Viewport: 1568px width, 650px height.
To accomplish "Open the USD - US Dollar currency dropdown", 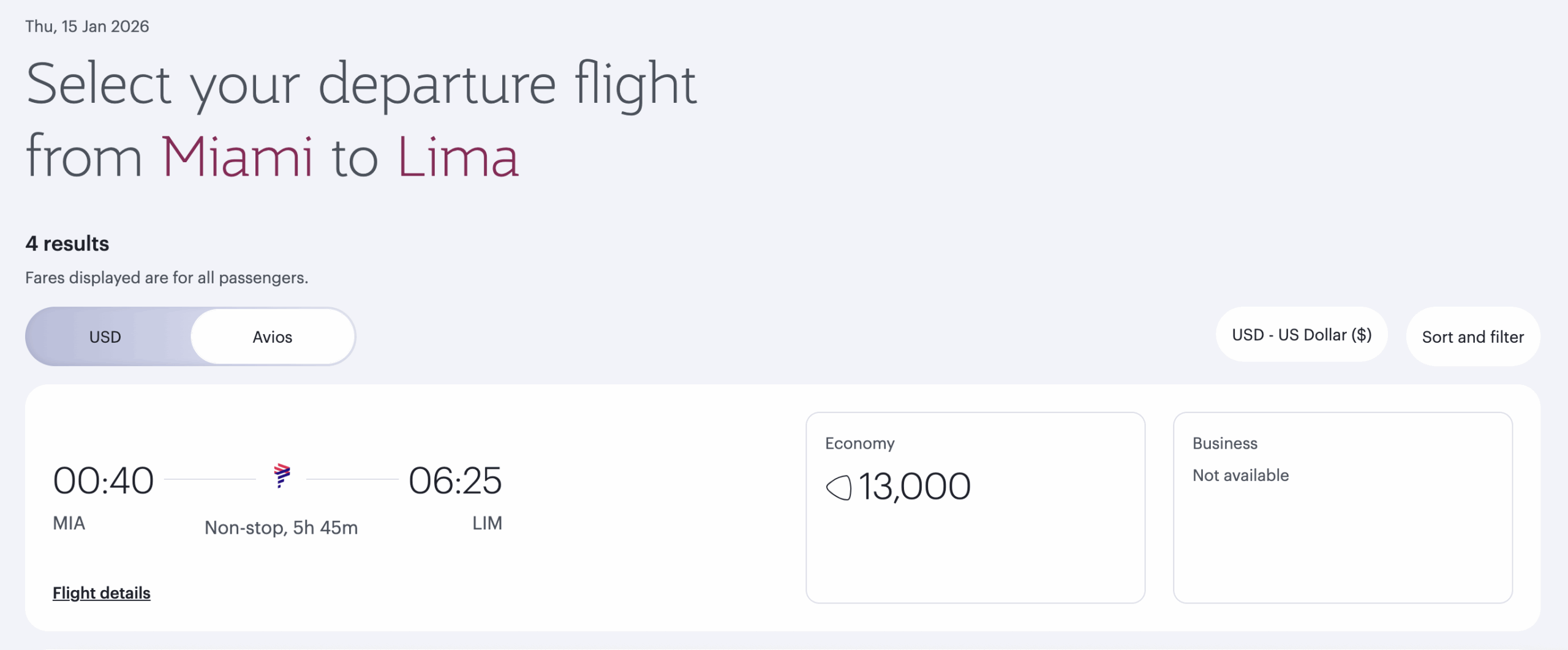I will tap(1302, 335).
